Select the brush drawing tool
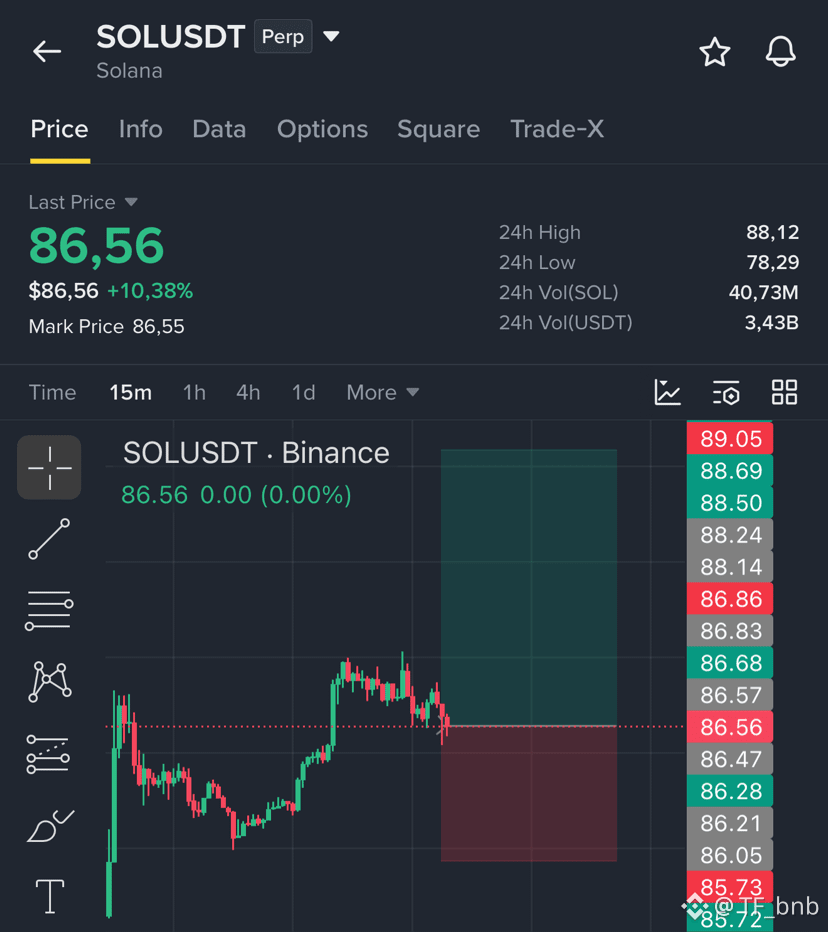Viewport: 828px width, 932px height. pyautogui.click(x=51, y=826)
